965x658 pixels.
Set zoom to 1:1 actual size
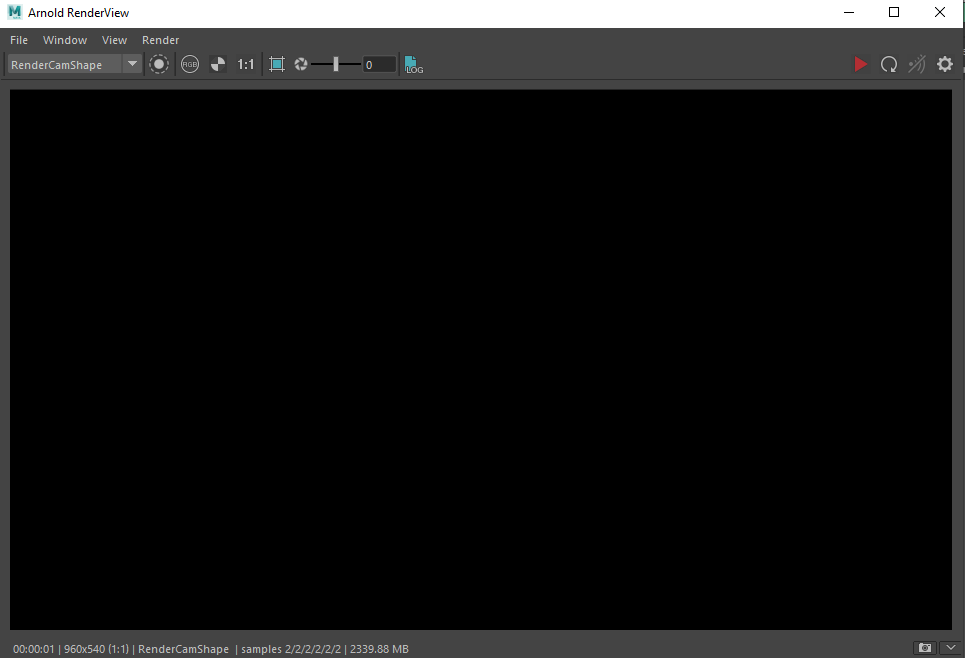click(x=246, y=64)
